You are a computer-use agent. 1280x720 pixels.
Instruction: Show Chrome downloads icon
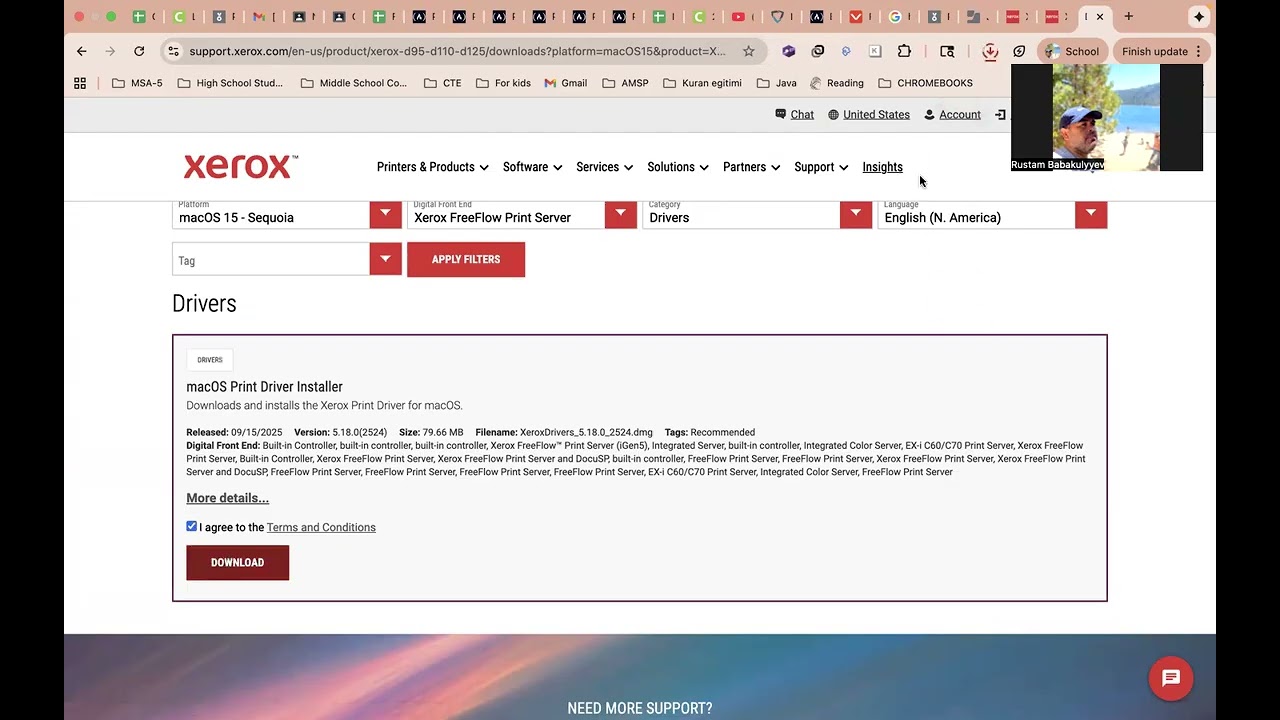(990, 51)
